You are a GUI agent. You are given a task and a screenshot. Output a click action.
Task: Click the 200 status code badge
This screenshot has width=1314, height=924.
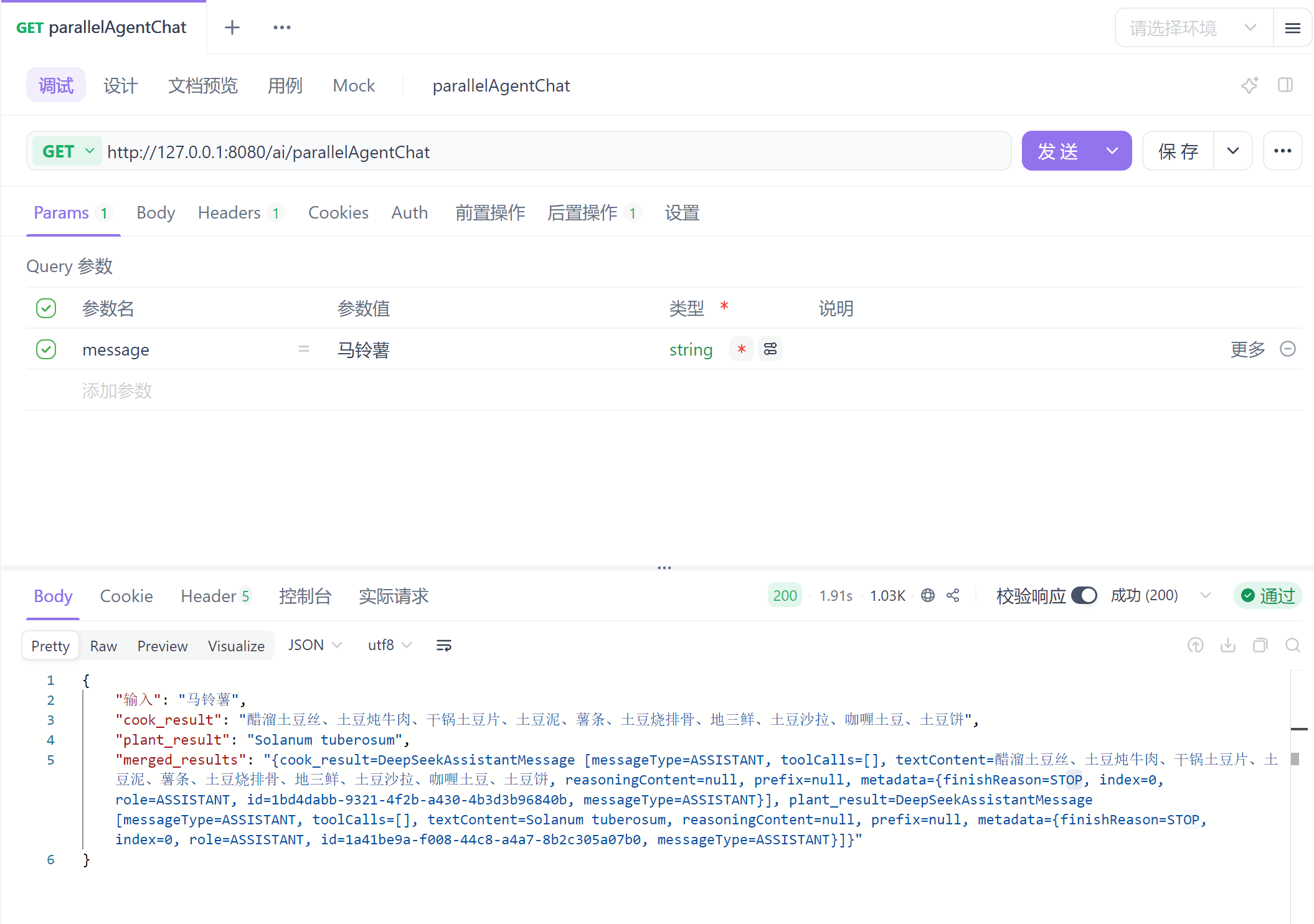(x=785, y=596)
